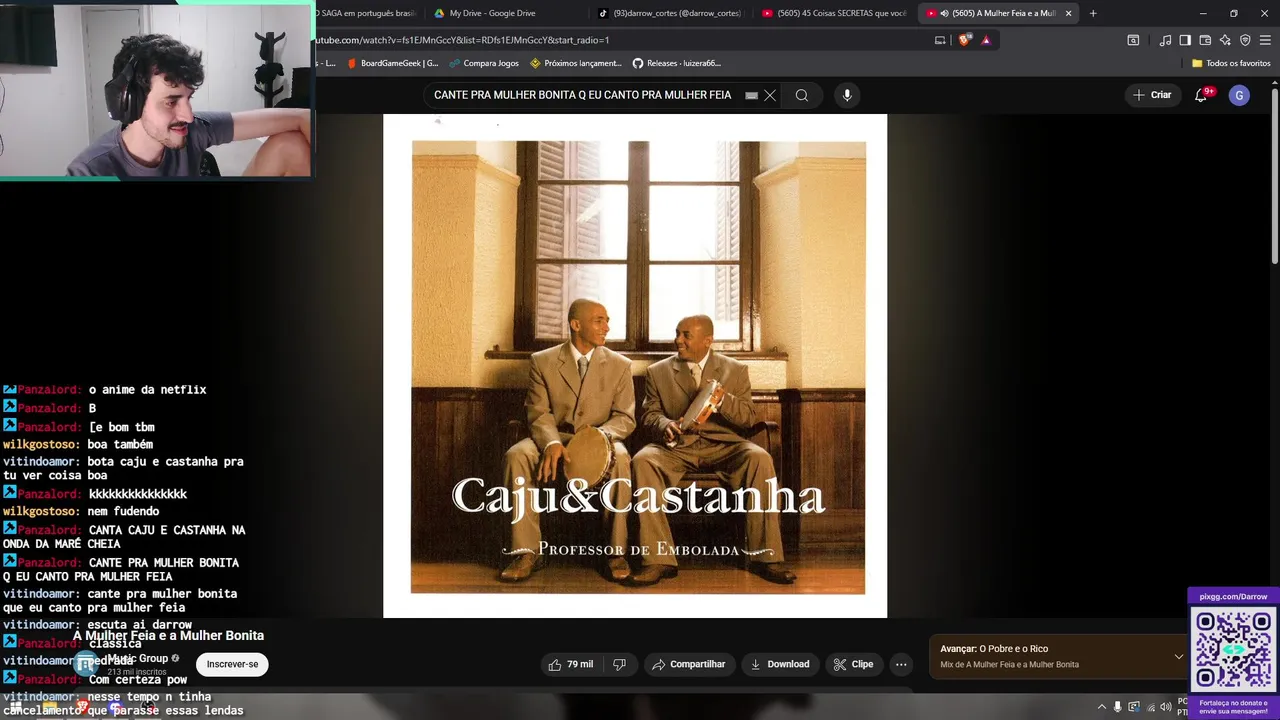Image resolution: width=1280 pixels, height=720 pixels.
Task: Switch to the SAGA em português tab
Action: pos(366,13)
